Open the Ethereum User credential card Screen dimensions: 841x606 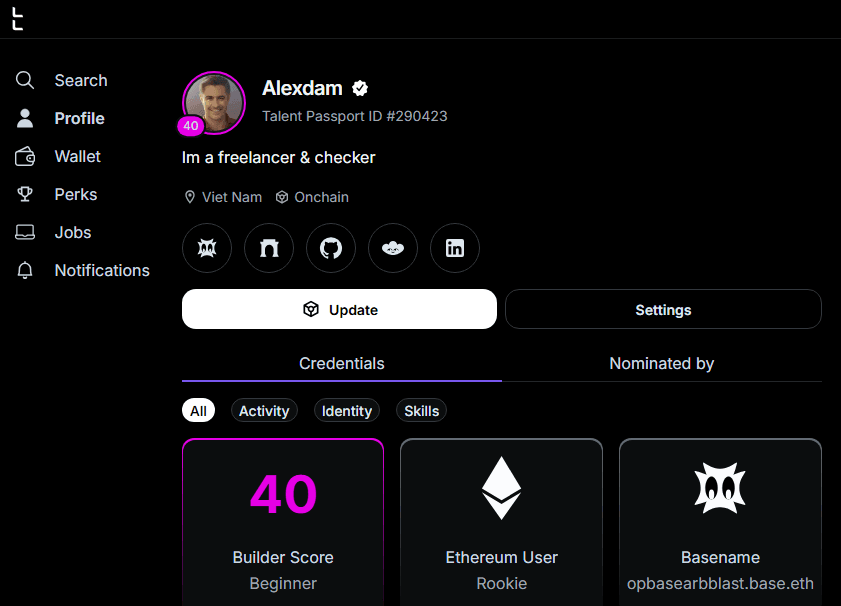(501, 520)
